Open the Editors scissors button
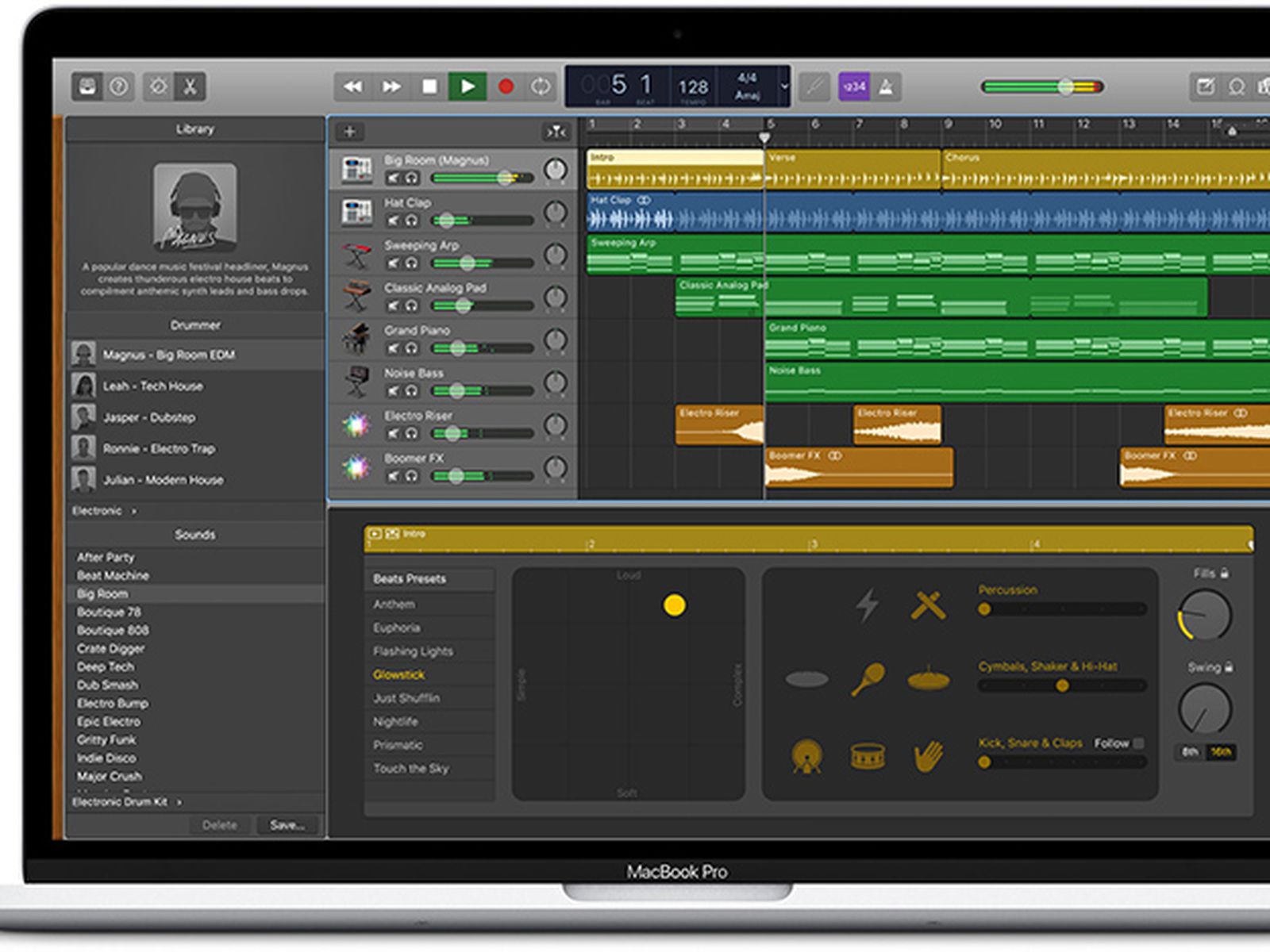The height and width of the screenshot is (952, 1270). 190,86
